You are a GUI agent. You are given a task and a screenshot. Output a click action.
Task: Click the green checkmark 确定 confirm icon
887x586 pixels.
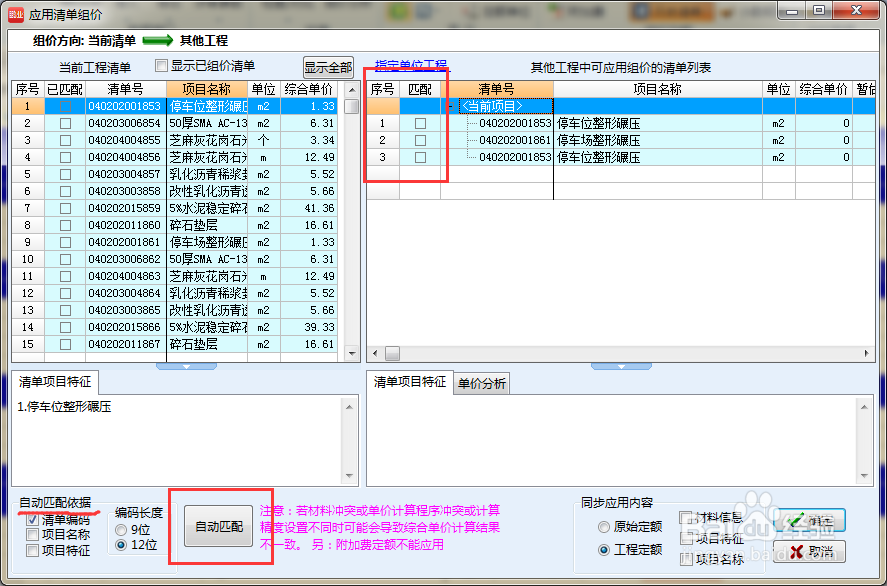coord(794,520)
